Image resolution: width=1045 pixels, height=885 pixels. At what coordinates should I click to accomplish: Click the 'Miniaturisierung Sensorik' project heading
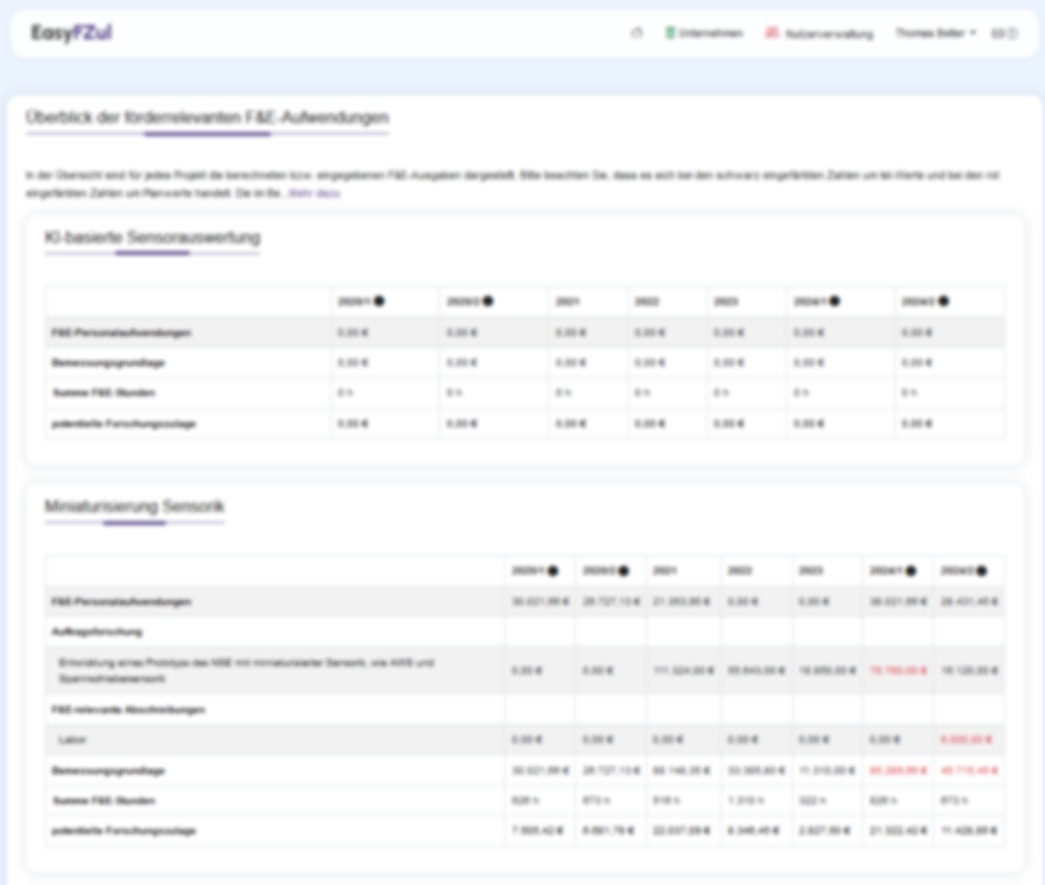click(x=134, y=507)
